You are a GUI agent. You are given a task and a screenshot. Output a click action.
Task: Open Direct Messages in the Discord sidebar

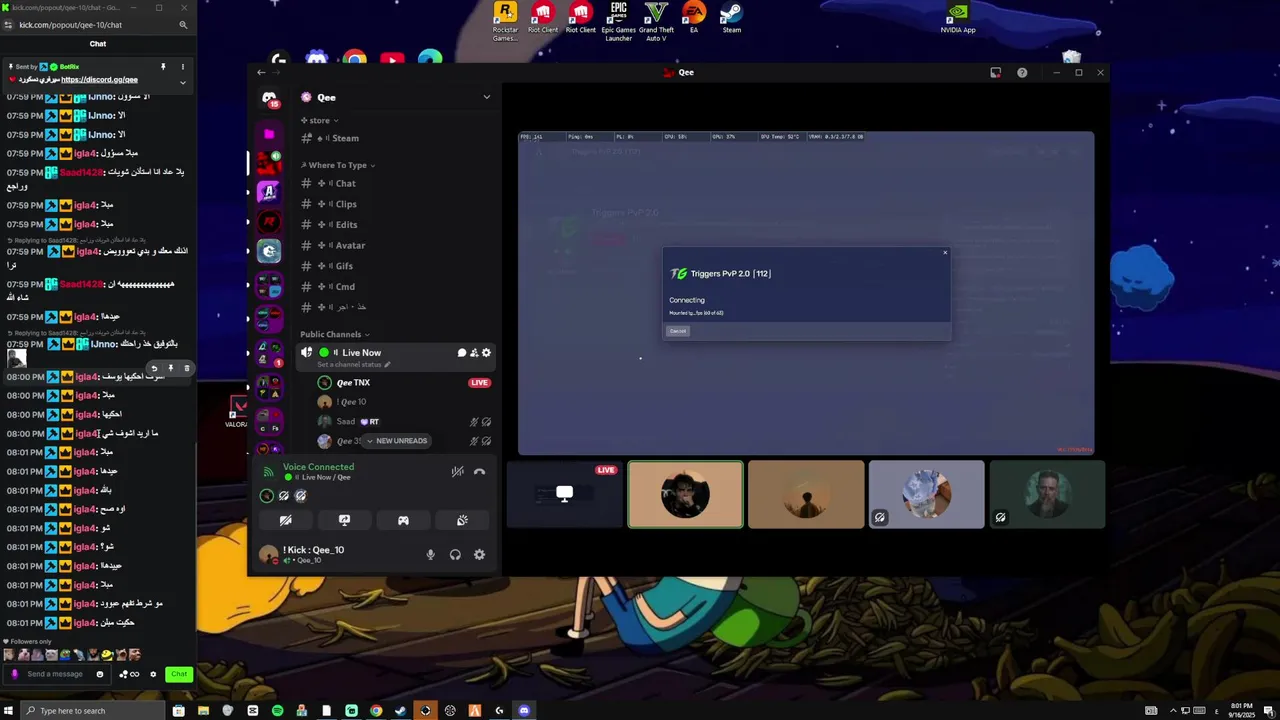[269, 97]
